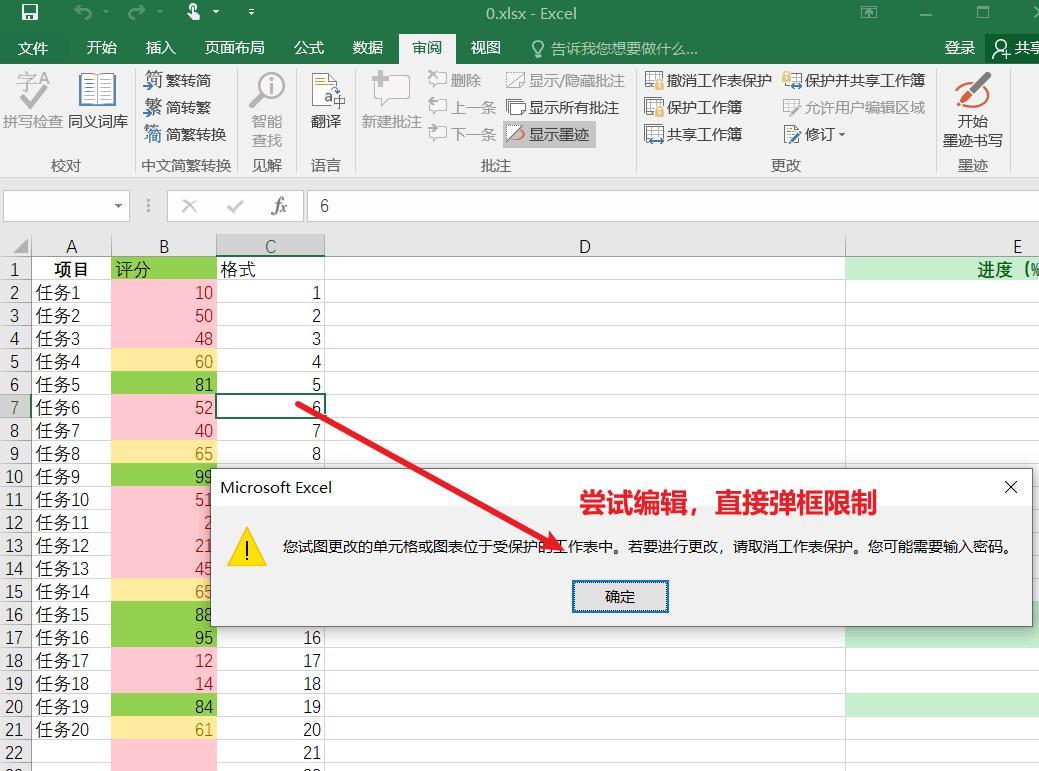Open the 文件 menu
The width and height of the screenshot is (1039, 771).
coord(32,48)
